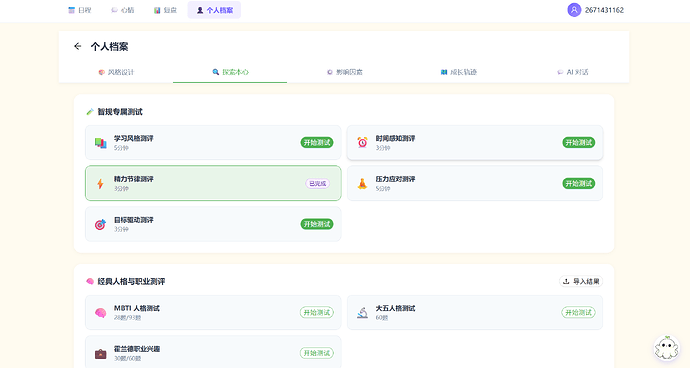The height and width of the screenshot is (368, 690).
Task: Click the 已完成 badge on 精力节律测评
Action: (x=318, y=184)
